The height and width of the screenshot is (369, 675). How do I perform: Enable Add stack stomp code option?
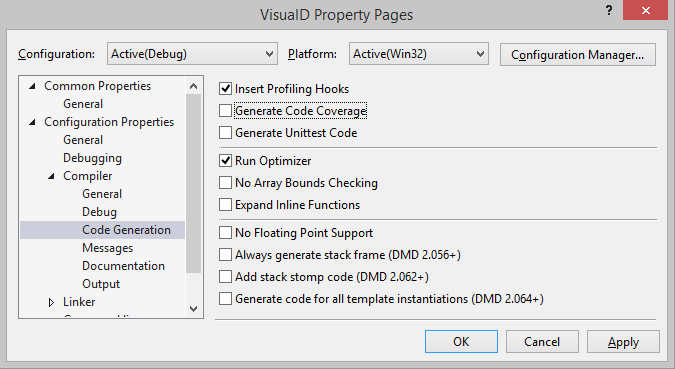tap(225, 276)
